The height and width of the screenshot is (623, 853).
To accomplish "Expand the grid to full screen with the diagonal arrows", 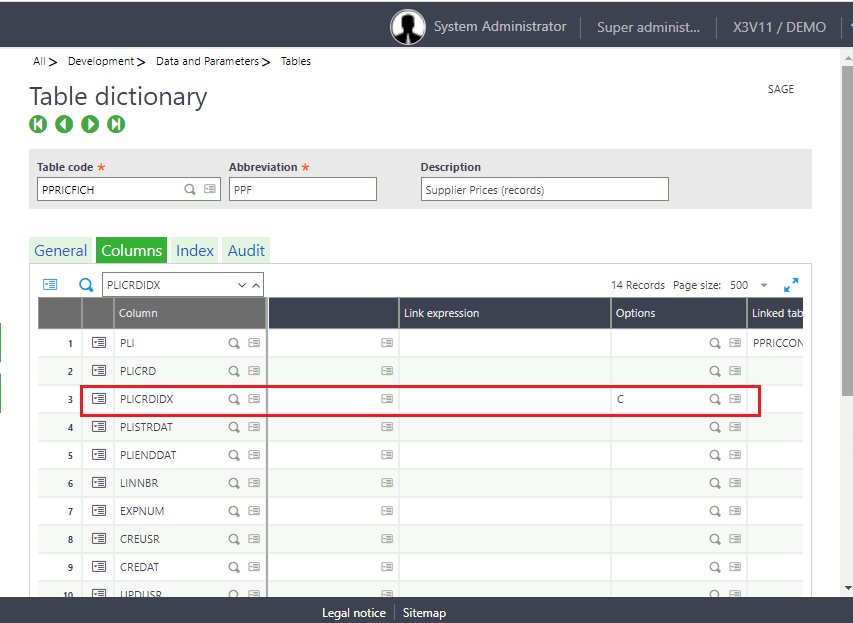I will (791, 284).
